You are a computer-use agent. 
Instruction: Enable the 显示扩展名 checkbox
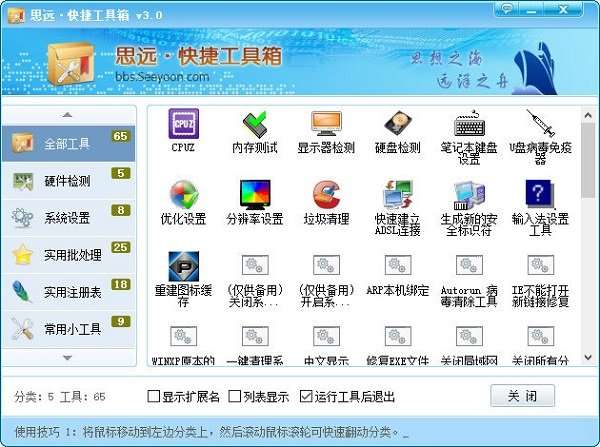point(153,396)
